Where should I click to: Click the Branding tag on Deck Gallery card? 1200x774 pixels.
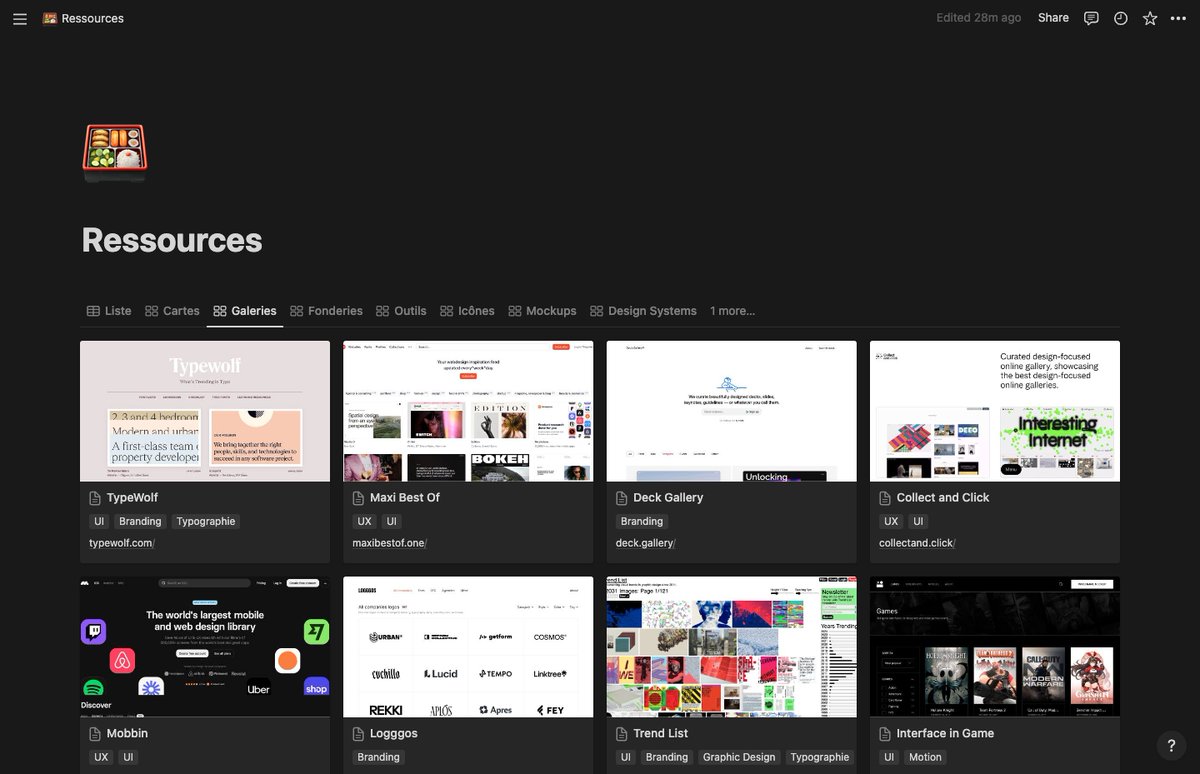[x=642, y=521]
